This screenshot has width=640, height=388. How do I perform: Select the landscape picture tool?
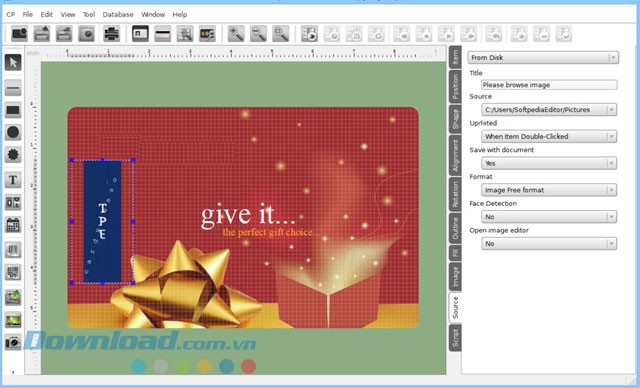tap(13, 320)
